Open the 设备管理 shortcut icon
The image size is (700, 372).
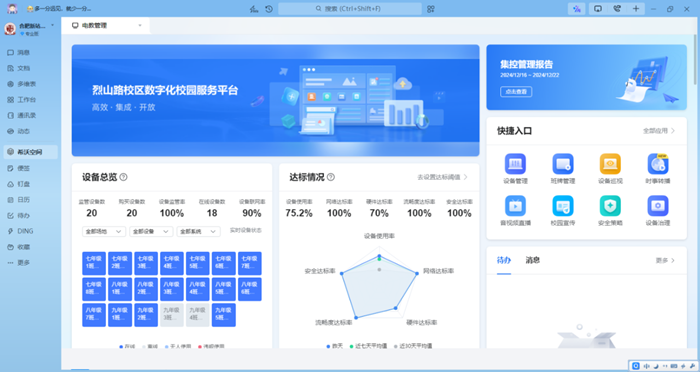click(515, 163)
